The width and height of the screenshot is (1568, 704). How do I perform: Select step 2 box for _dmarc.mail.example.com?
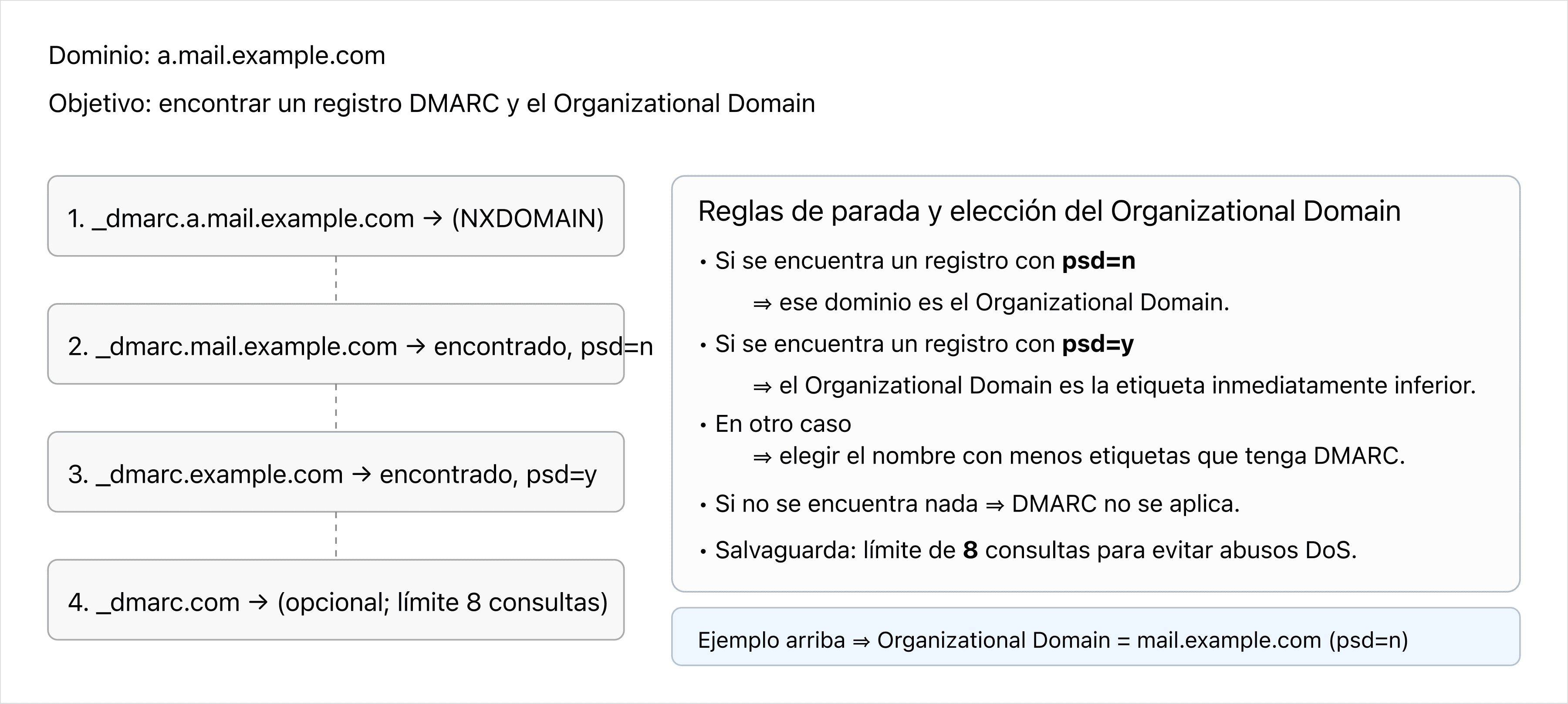tap(335, 344)
